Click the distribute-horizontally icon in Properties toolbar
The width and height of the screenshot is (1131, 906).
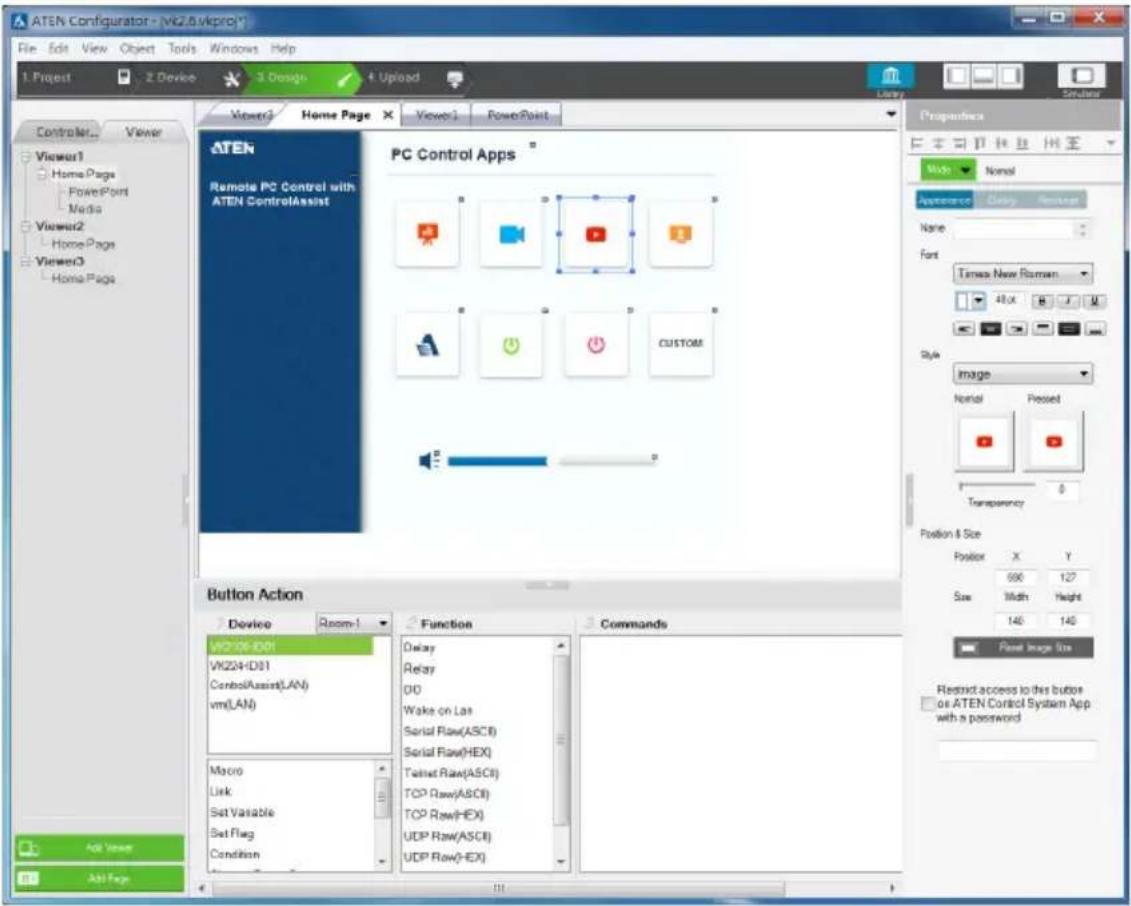point(1052,144)
